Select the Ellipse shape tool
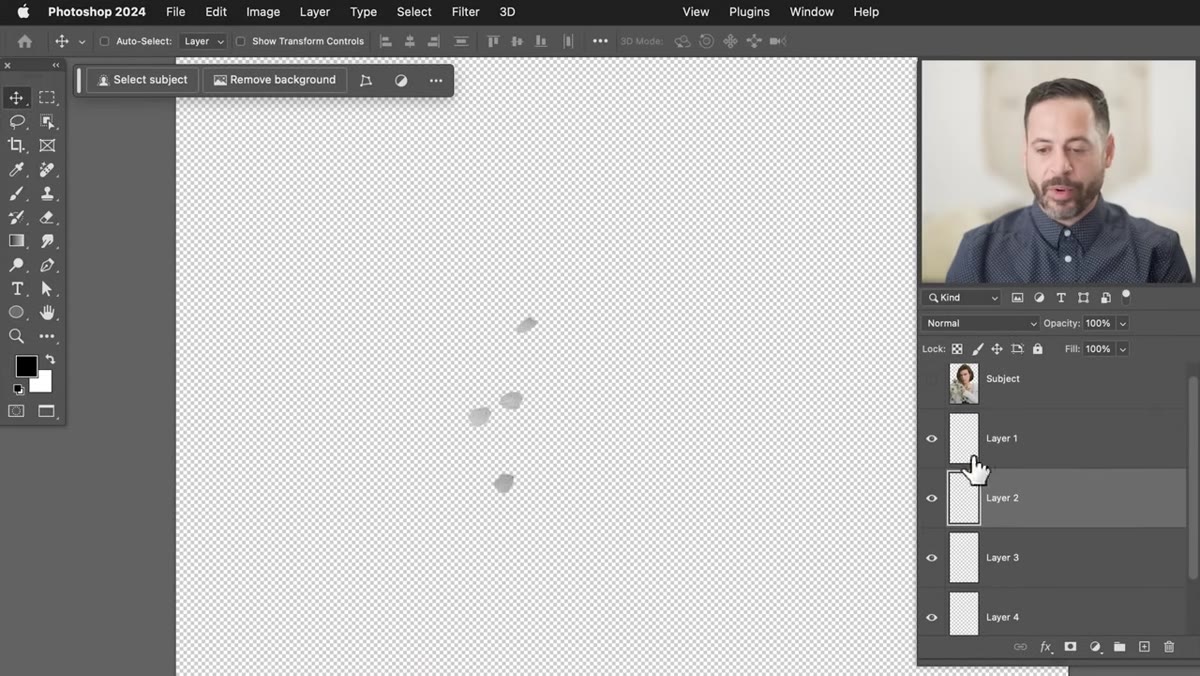Viewport: 1200px width, 676px height. [x=17, y=313]
